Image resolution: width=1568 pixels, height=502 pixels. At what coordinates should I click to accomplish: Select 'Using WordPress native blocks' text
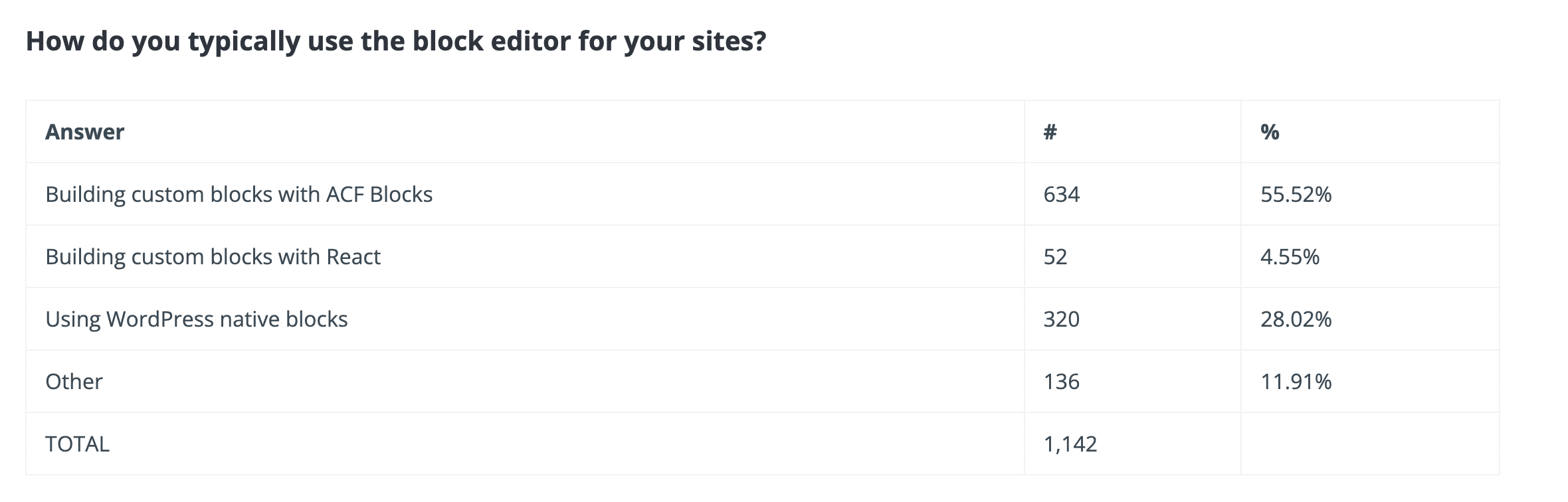coord(196,319)
